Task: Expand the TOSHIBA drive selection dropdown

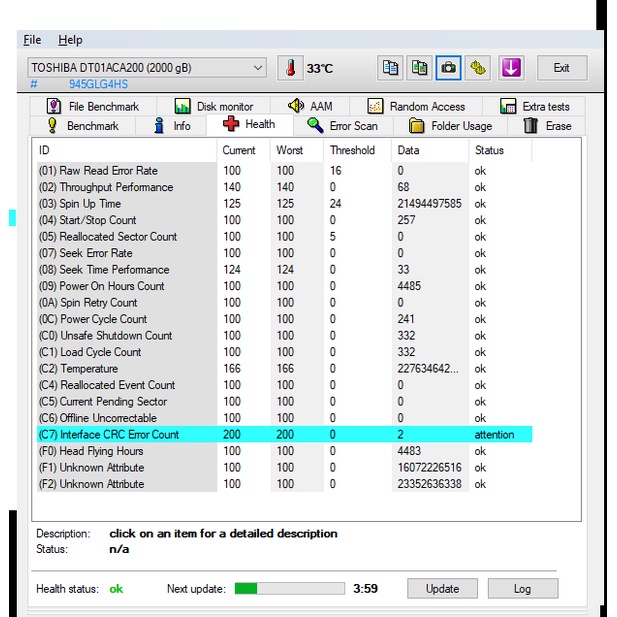Action: pos(258,68)
